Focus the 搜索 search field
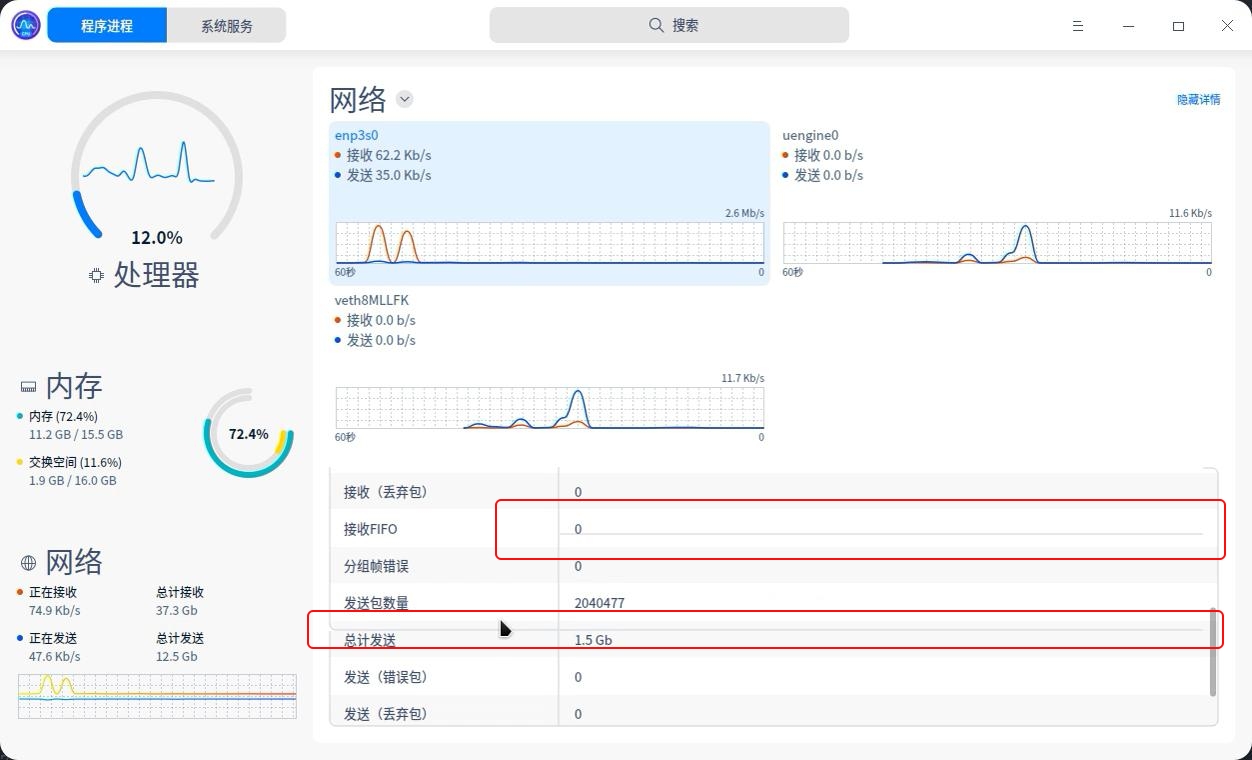The width and height of the screenshot is (1252, 760). [669, 25]
